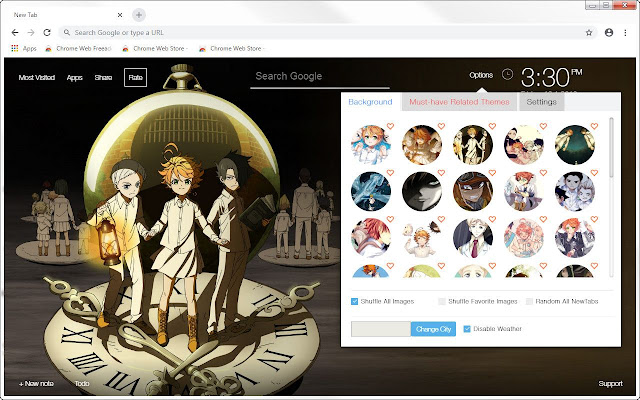Favorite the third thumbnail in the top row
640x400 pixels.
pyautogui.click(x=492, y=126)
